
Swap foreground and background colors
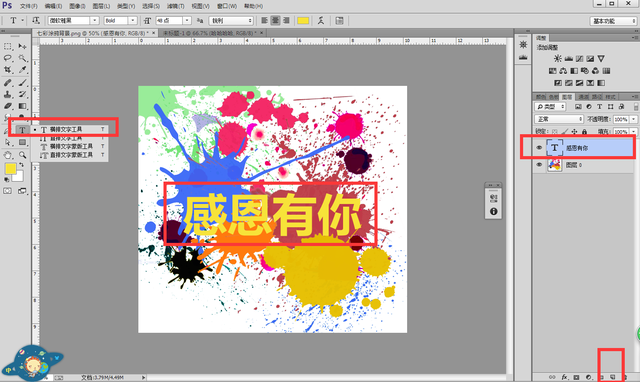[22, 165]
